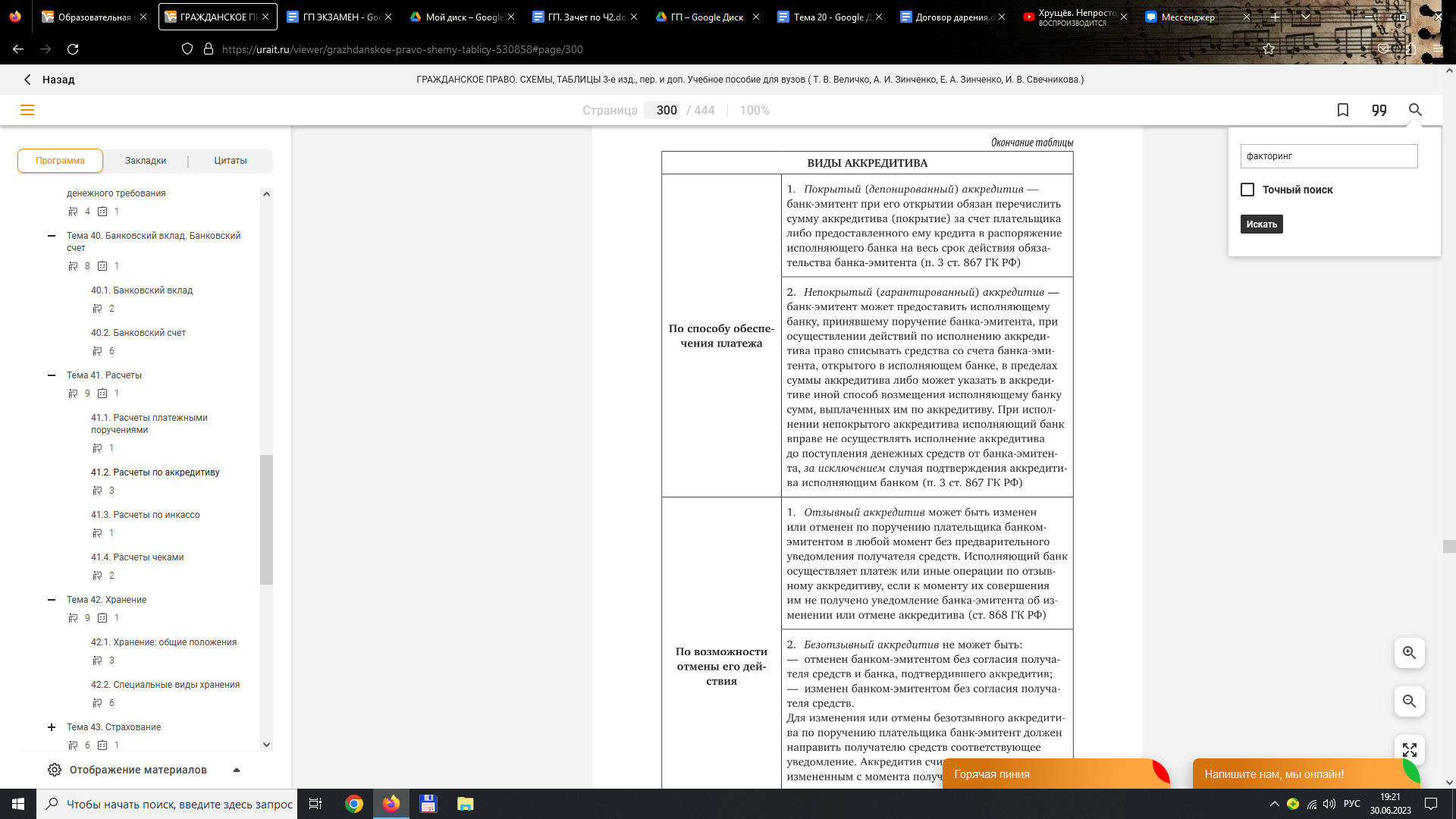Screen dimensions: 1456x819
Task: Open 42.1. Хранение: общие положения
Action: [x=164, y=642]
